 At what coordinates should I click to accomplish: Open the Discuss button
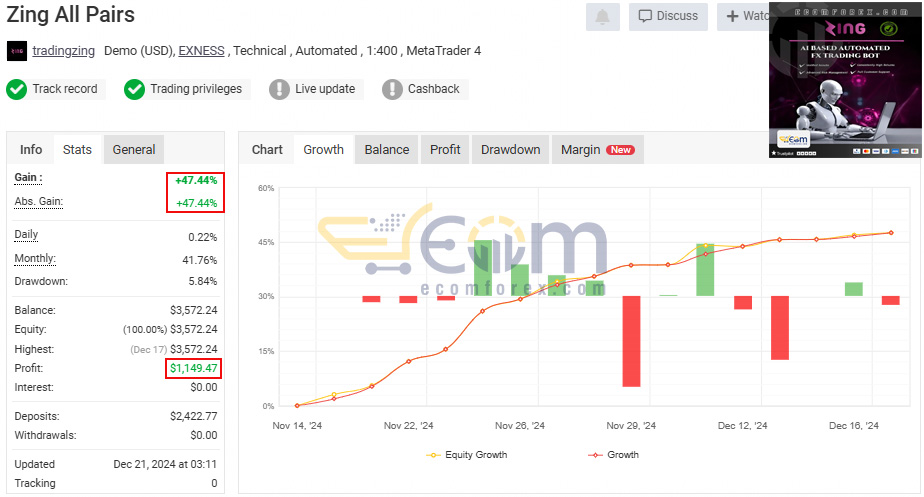pyautogui.click(x=668, y=17)
